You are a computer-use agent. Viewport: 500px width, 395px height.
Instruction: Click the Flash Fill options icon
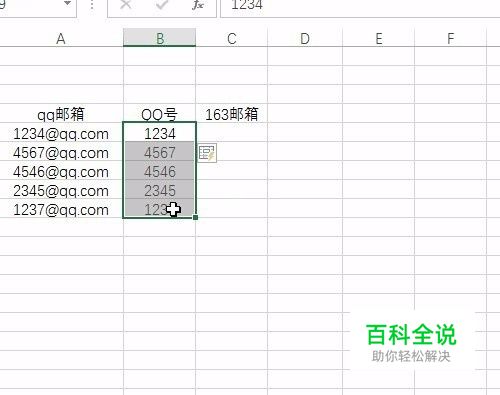point(207,153)
